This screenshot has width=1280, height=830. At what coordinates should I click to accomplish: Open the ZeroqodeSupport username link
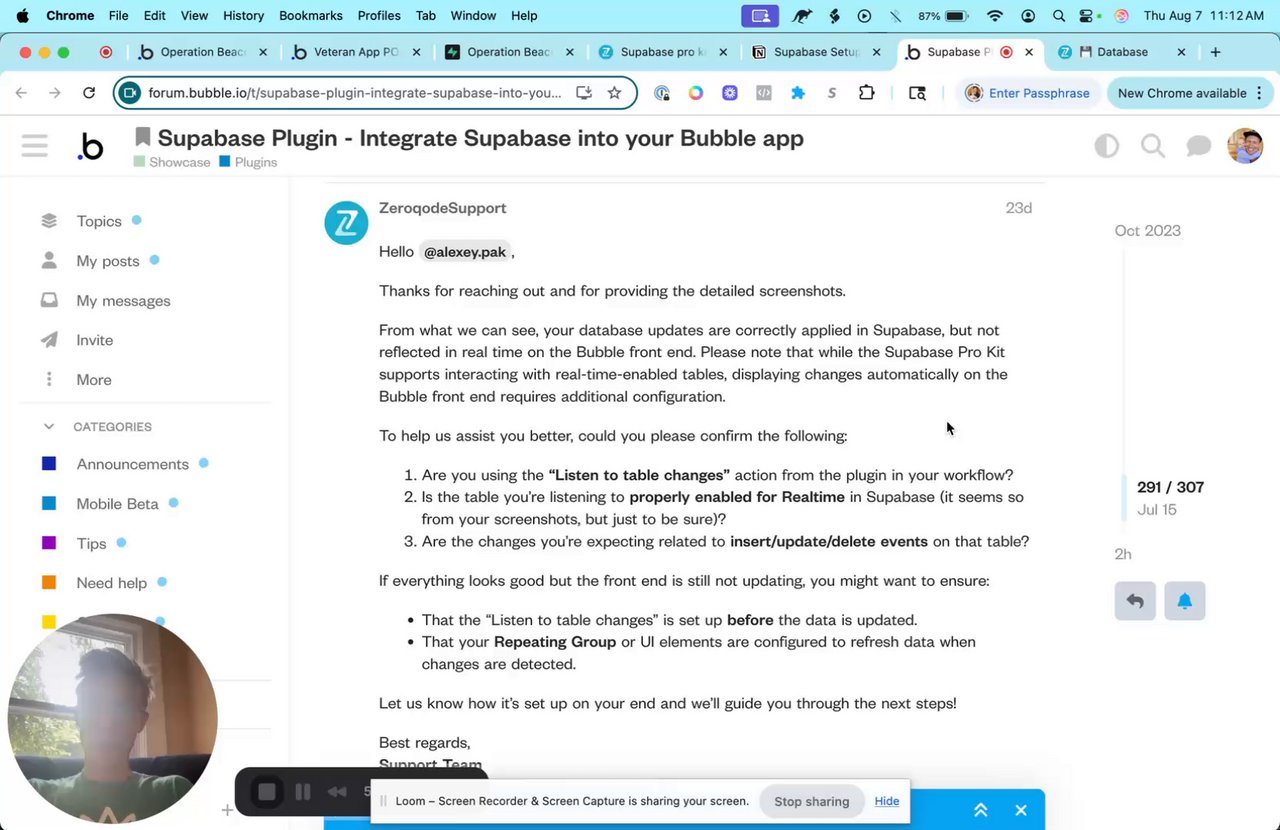(x=442, y=208)
